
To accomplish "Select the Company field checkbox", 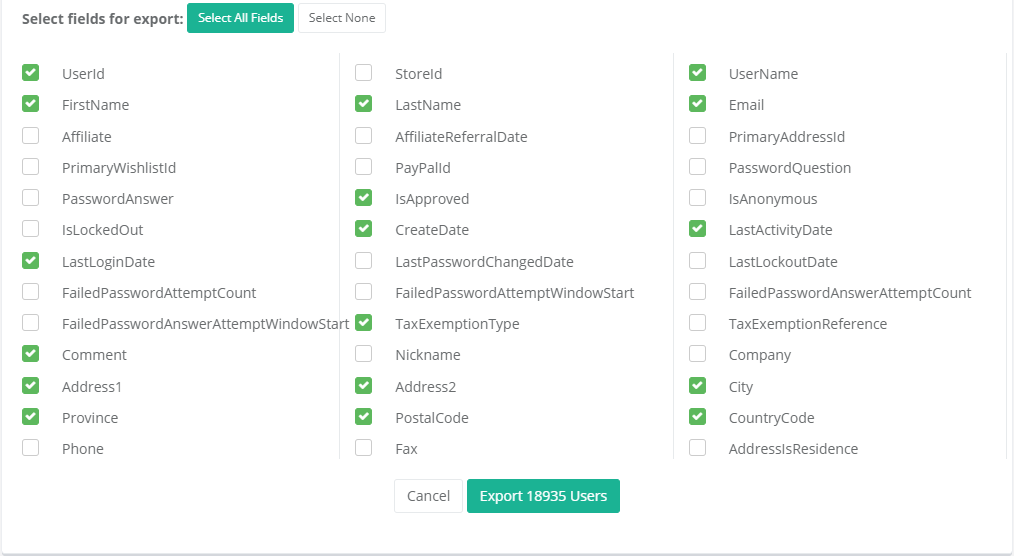I will (698, 354).
